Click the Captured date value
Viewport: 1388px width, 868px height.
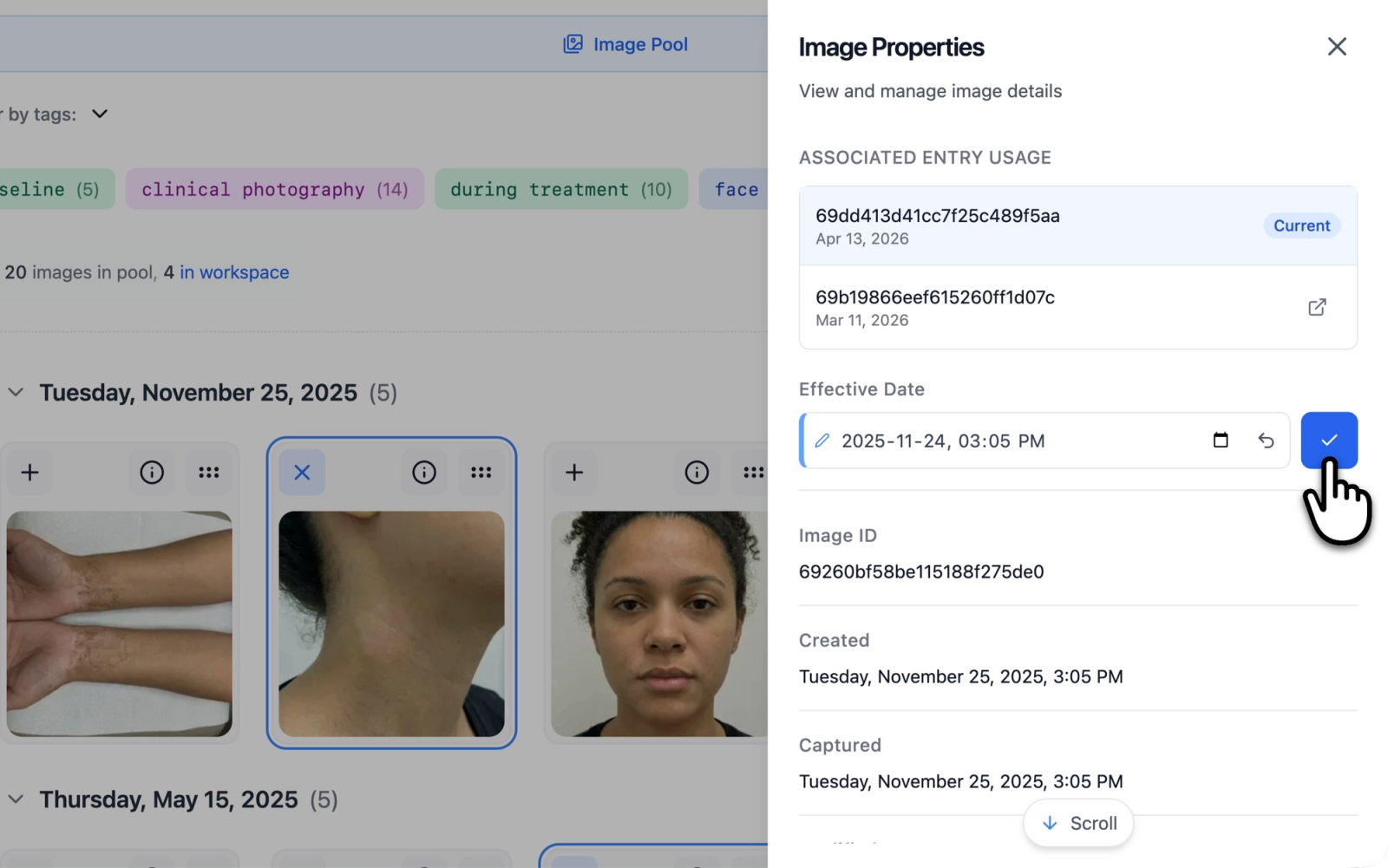tap(961, 782)
